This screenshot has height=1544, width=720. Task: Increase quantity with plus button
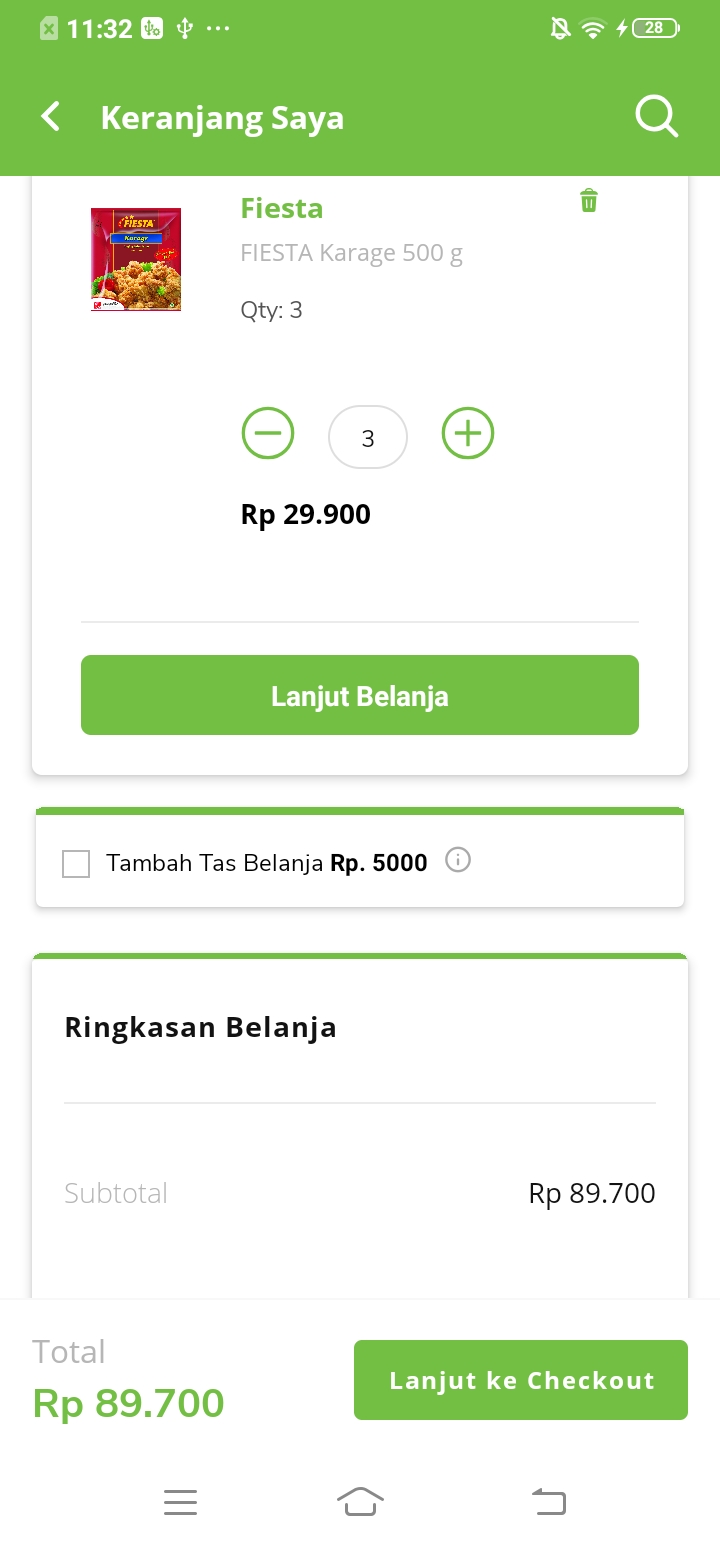pos(468,434)
